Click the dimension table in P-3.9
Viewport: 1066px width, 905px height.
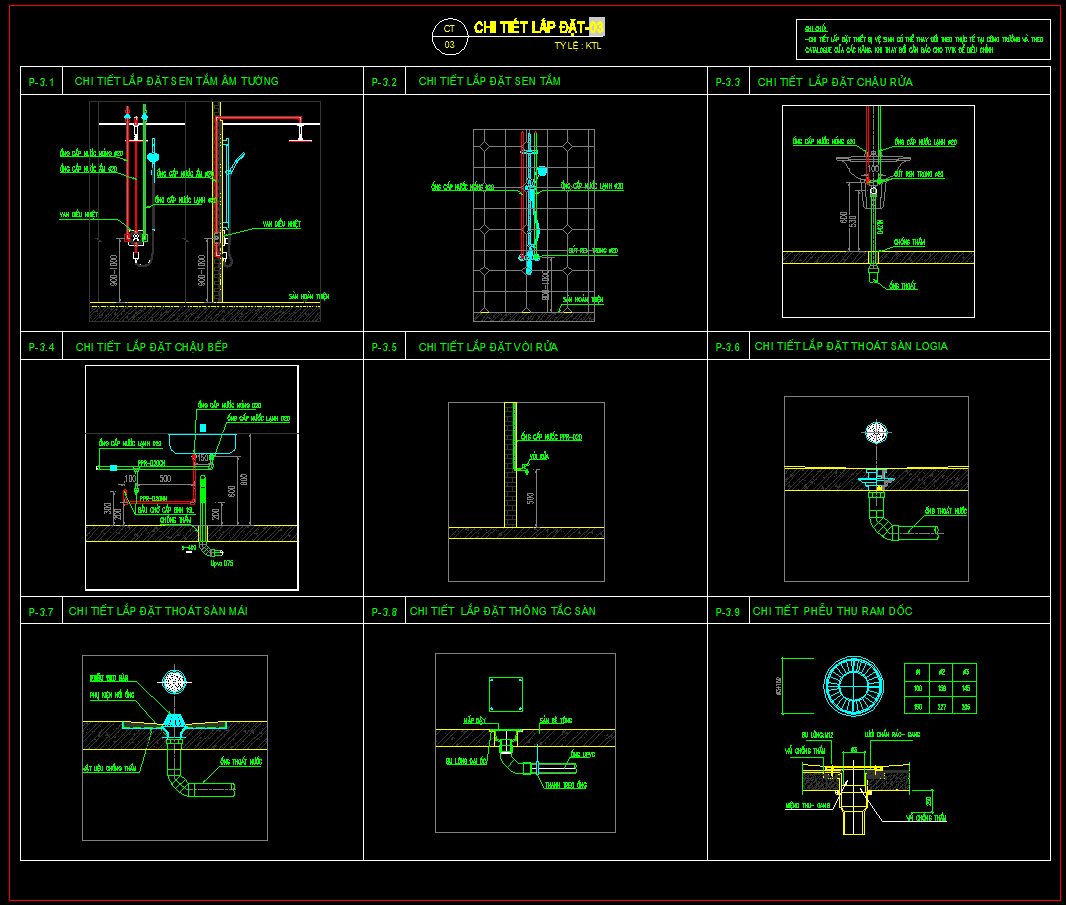coord(940,688)
